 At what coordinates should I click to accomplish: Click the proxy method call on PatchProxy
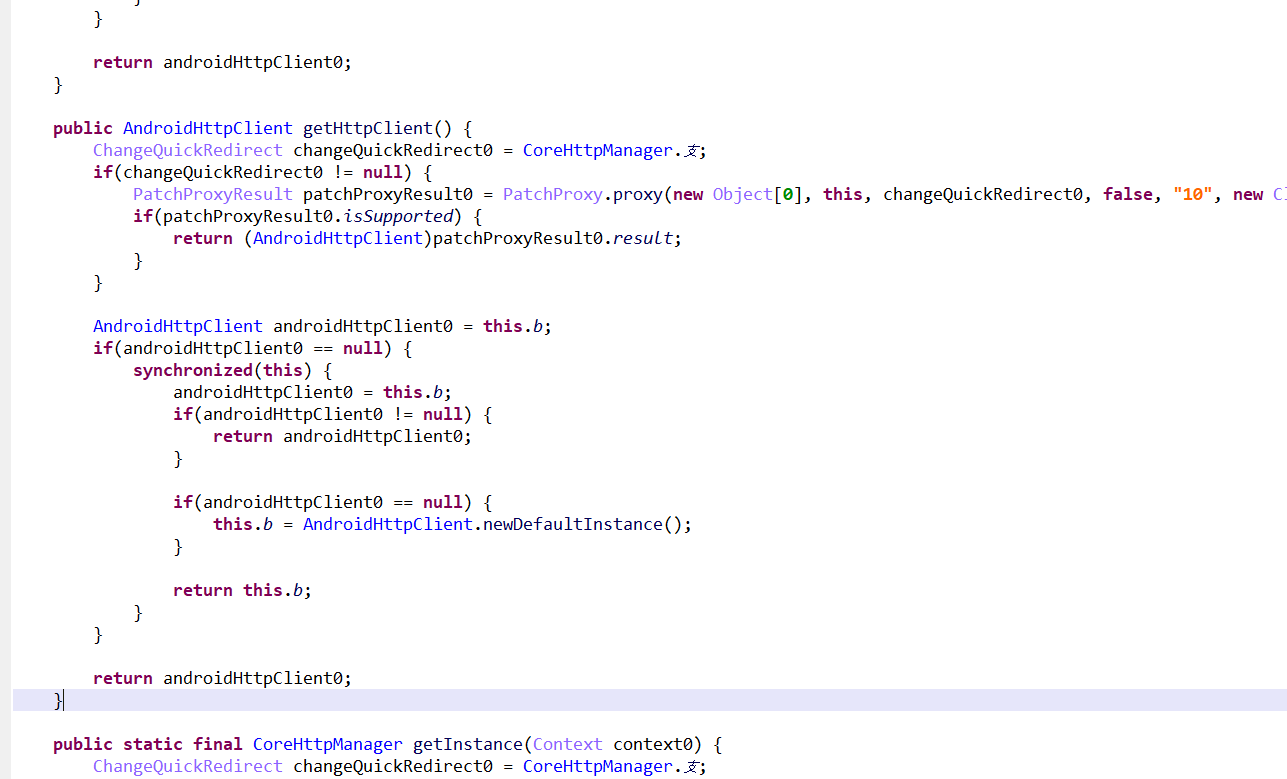click(x=636, y=194)
